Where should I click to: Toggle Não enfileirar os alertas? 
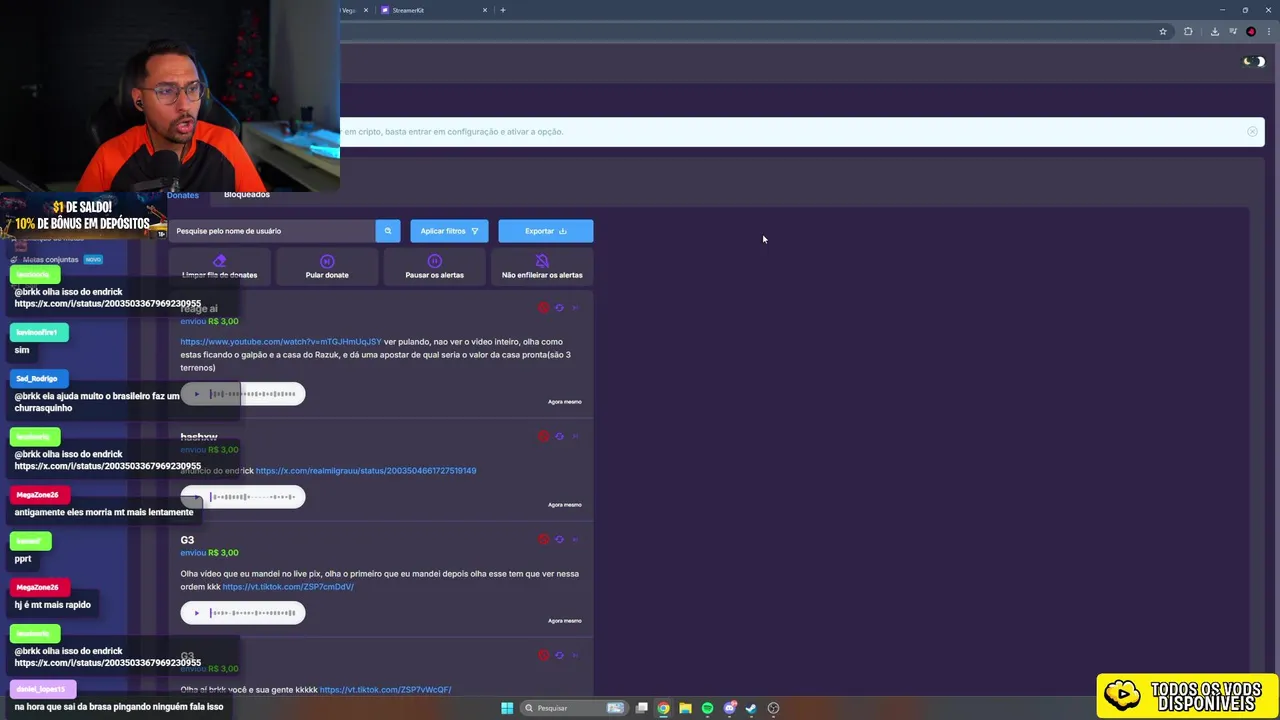(542, 267)
